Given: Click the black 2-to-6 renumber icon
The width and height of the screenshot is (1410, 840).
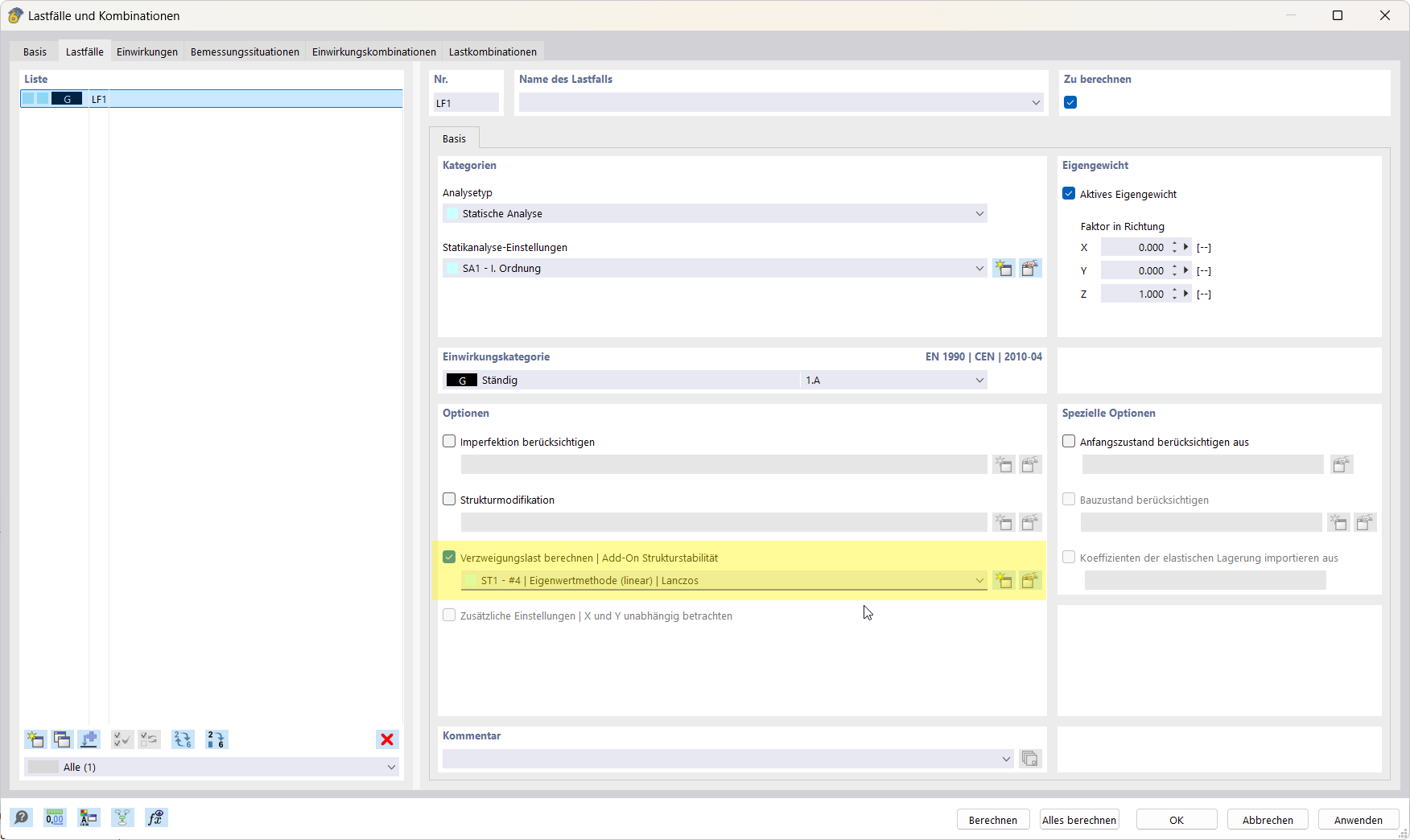Looking at the screenshot, I should [216, 739].
